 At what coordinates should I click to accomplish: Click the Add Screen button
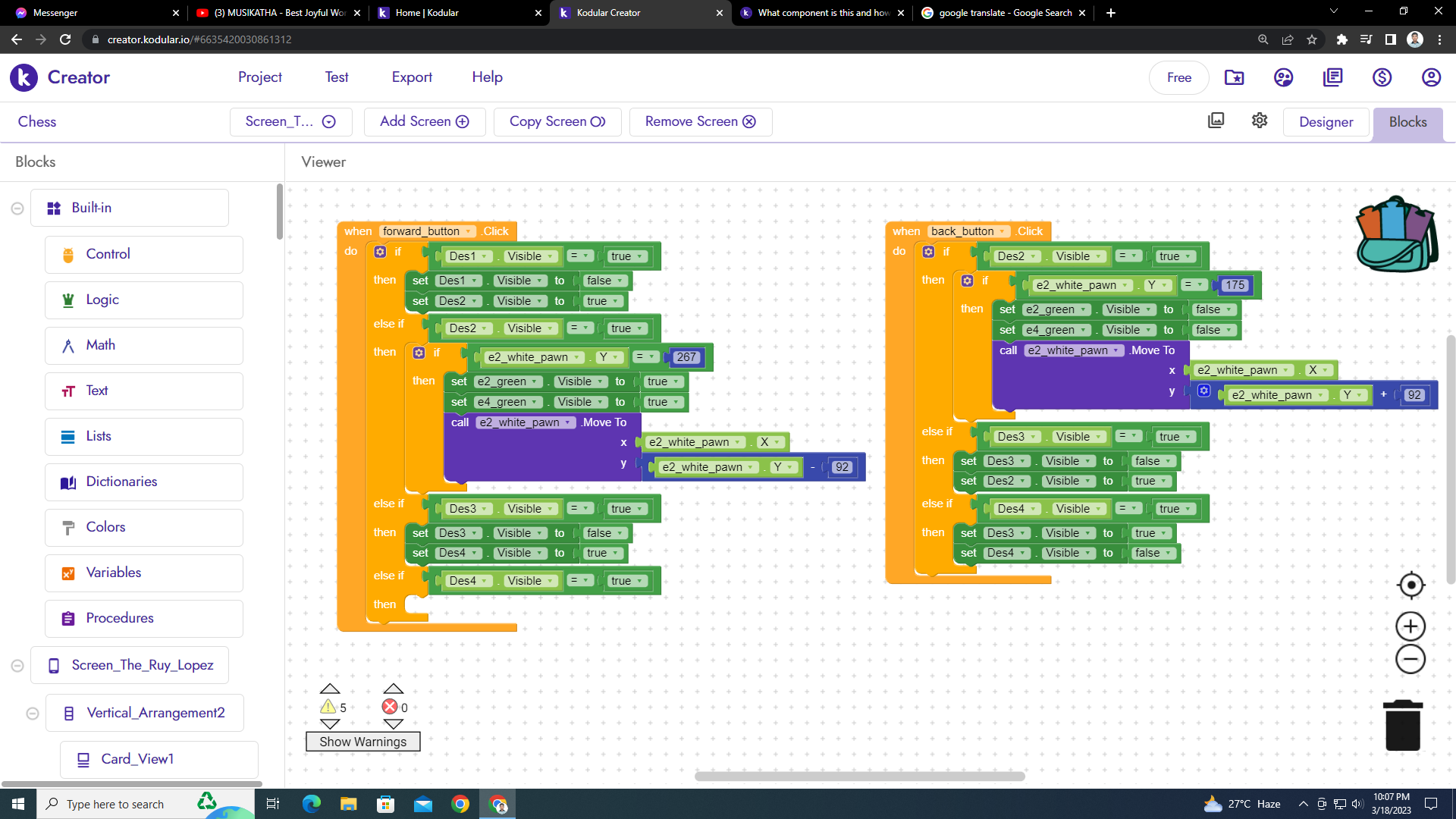pyautogui.click(x=424, y=121)
